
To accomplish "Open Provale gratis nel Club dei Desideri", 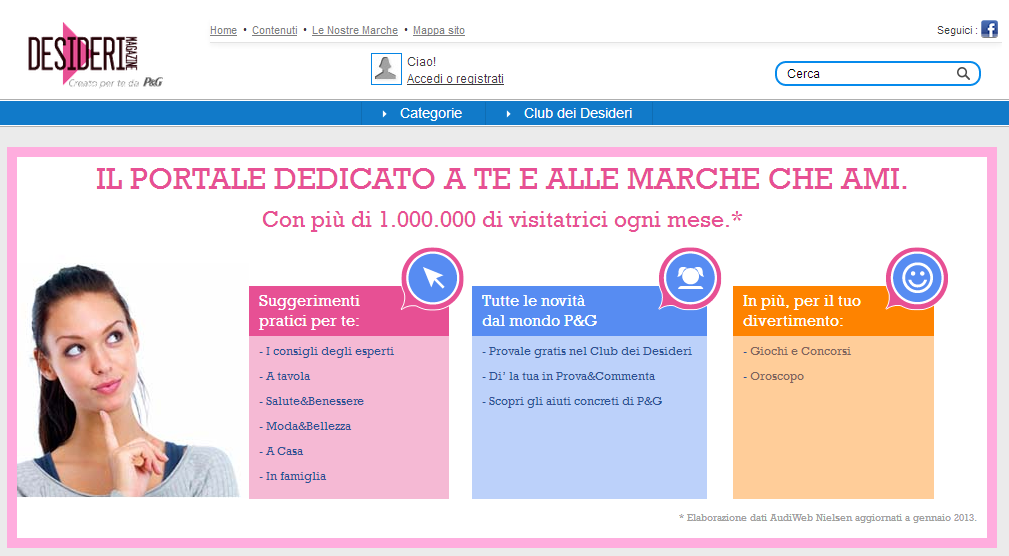I will (x=587, y=351).
